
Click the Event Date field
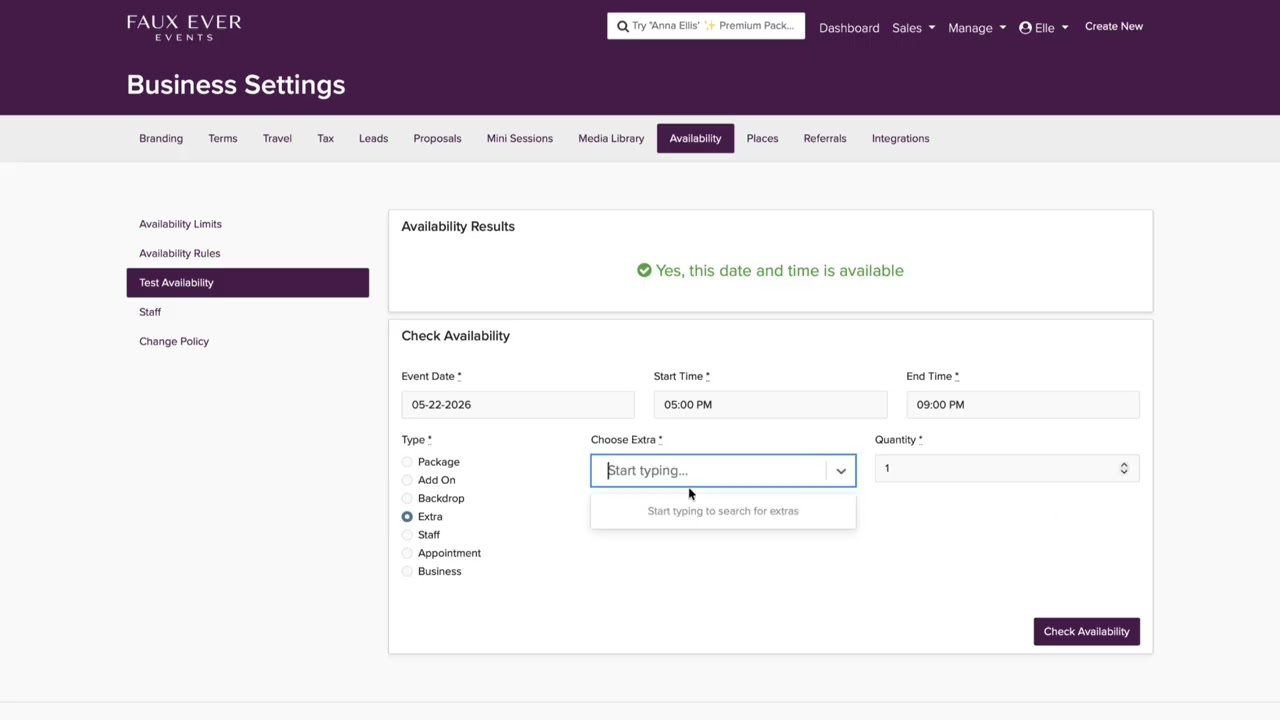tap(517, 404)
